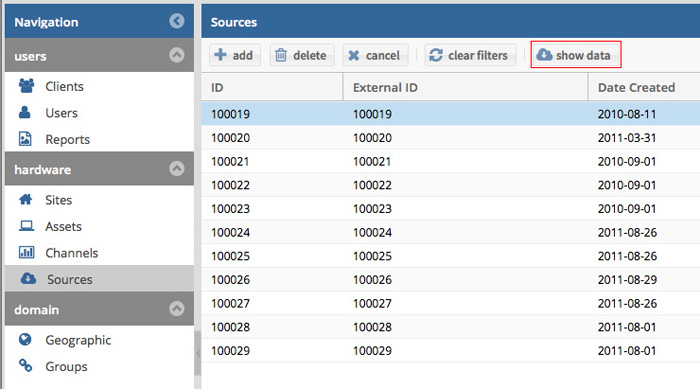Click the Channels bar chart icon
This screenshot has width=700, height=389.
(26, 252)
